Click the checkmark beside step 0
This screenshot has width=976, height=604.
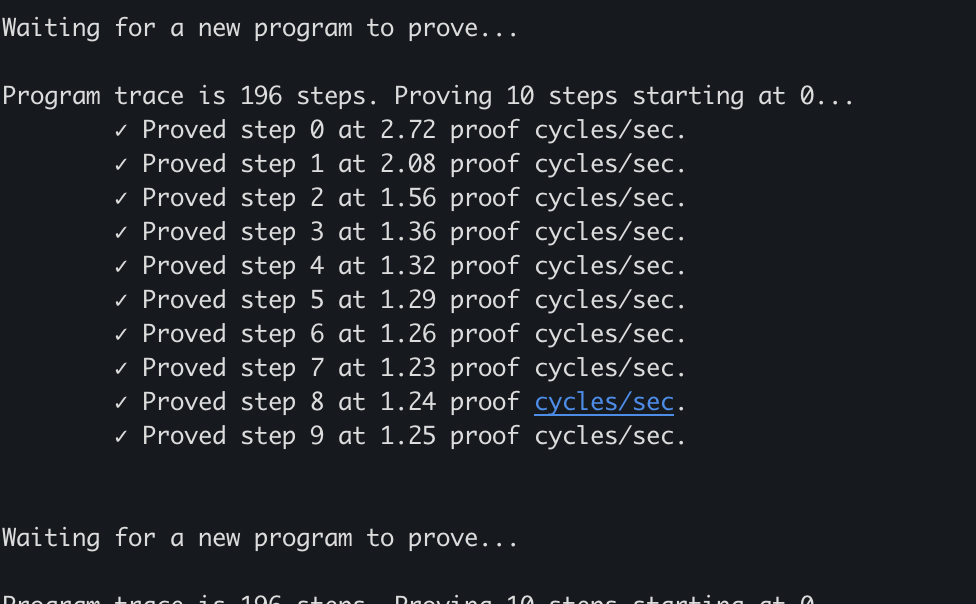coord(121,131)
